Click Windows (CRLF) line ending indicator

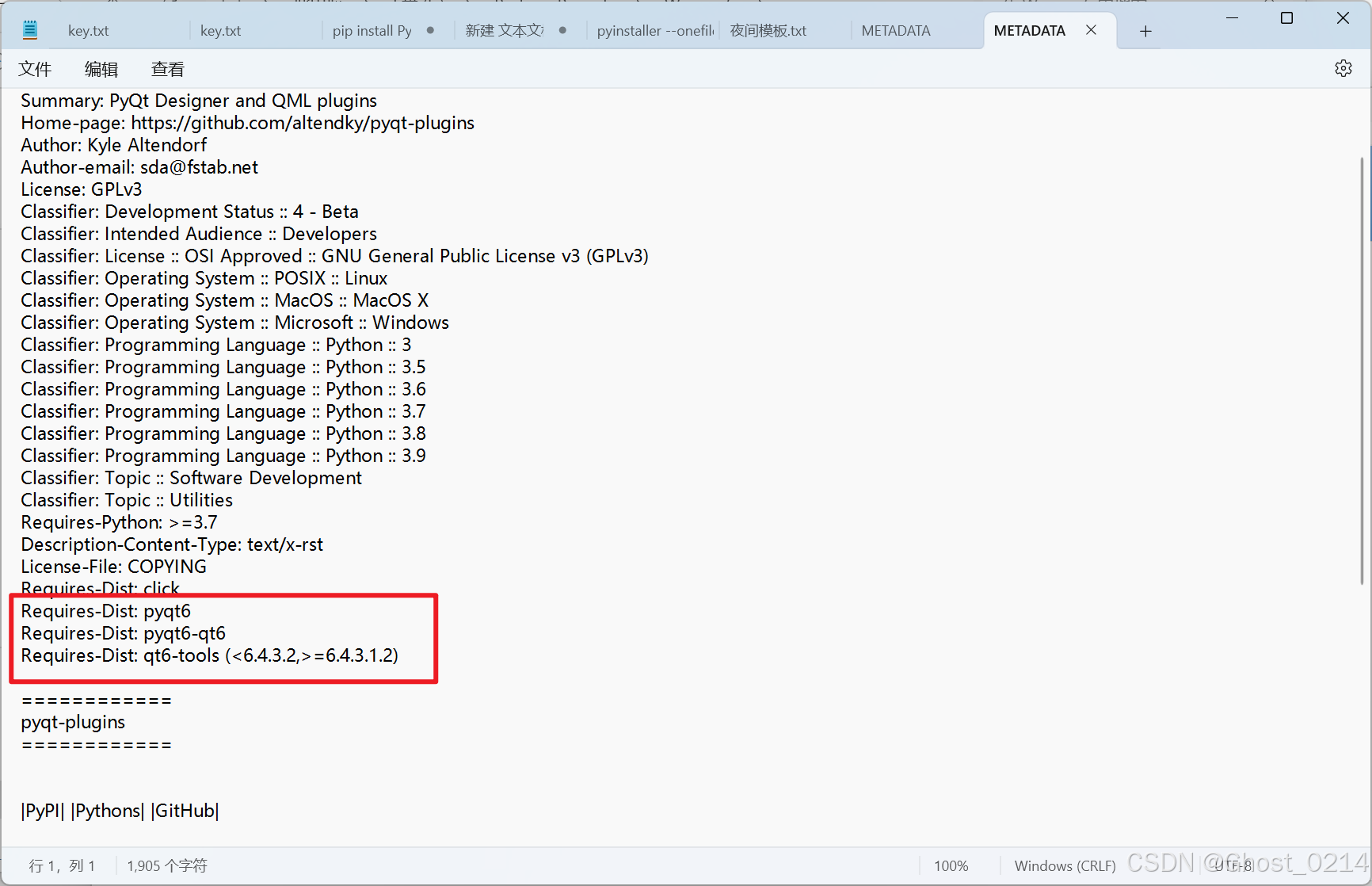[1065, 866]
